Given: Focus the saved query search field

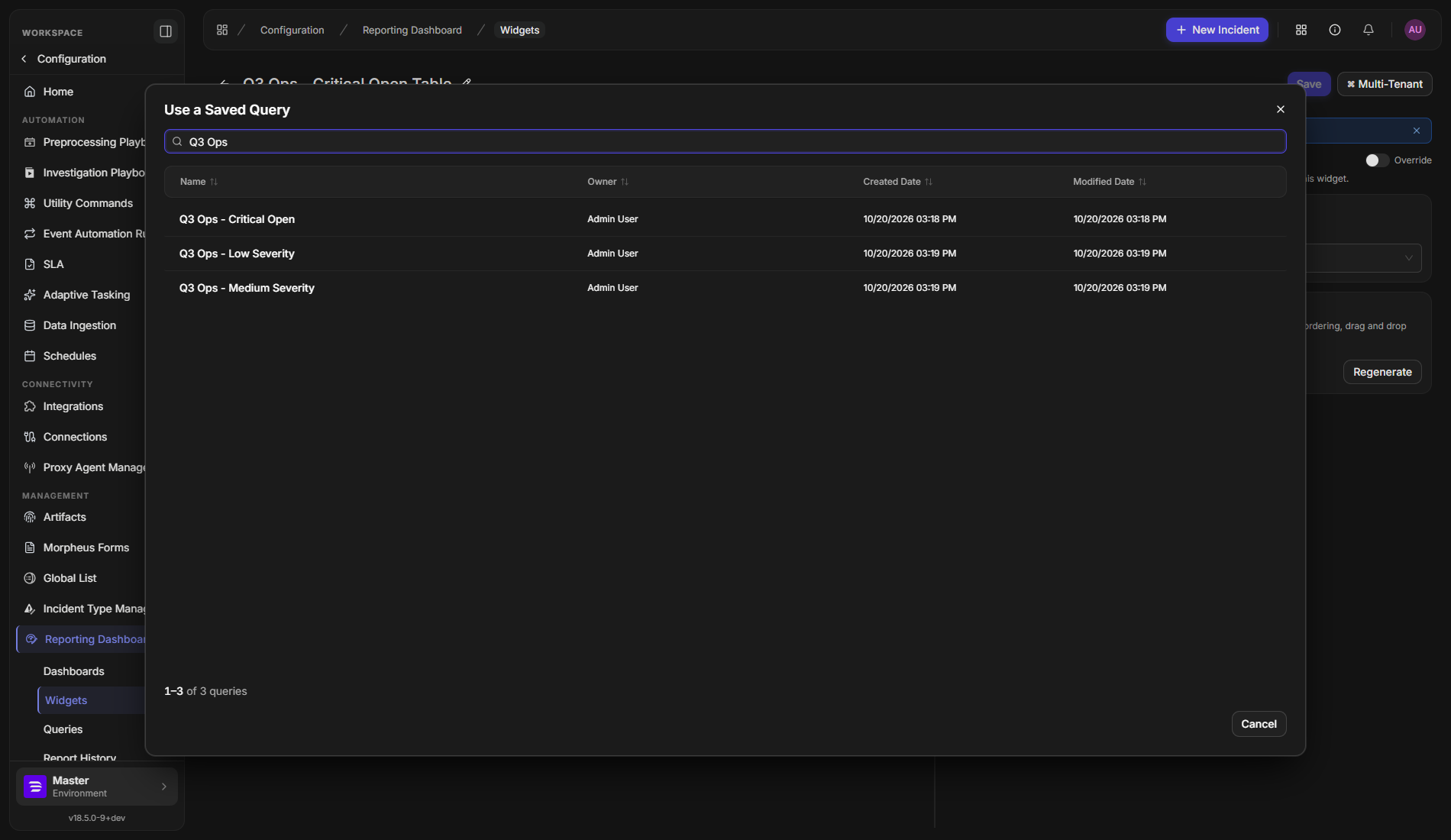Looking at the screenshot, I should 725,141.
